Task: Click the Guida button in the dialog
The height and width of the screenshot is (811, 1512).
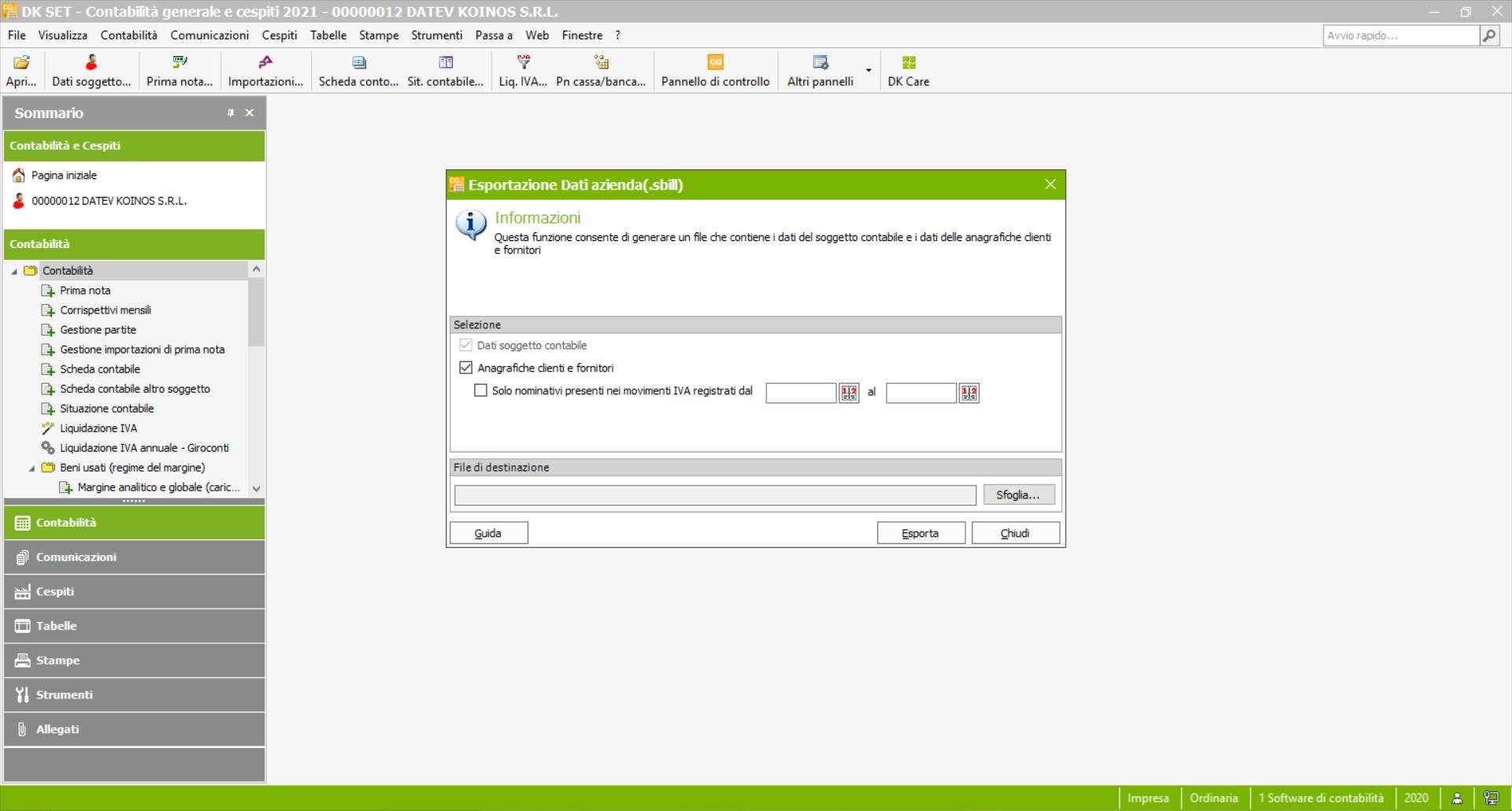Action: (488, 533)
